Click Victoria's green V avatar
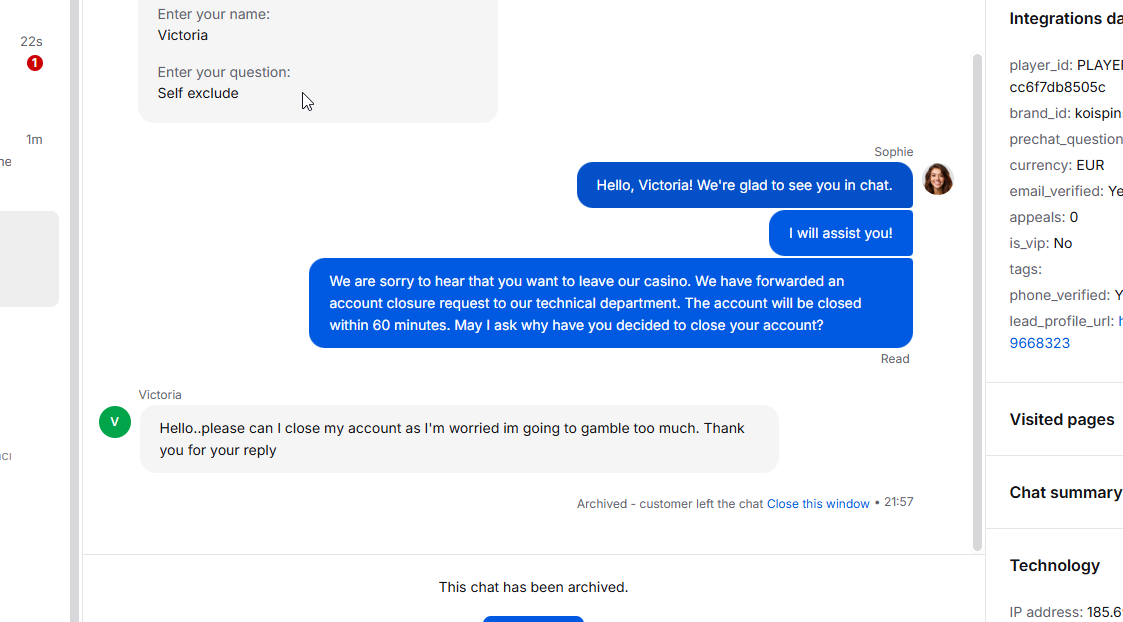Screen dimensions: 1123x622 [115, 422]
